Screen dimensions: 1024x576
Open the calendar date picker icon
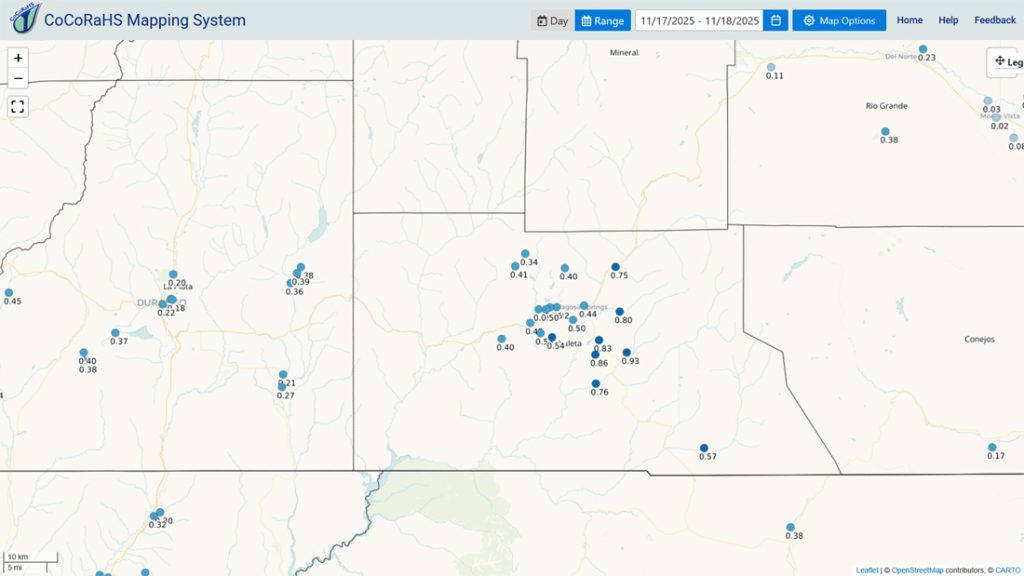coord(776,20)
